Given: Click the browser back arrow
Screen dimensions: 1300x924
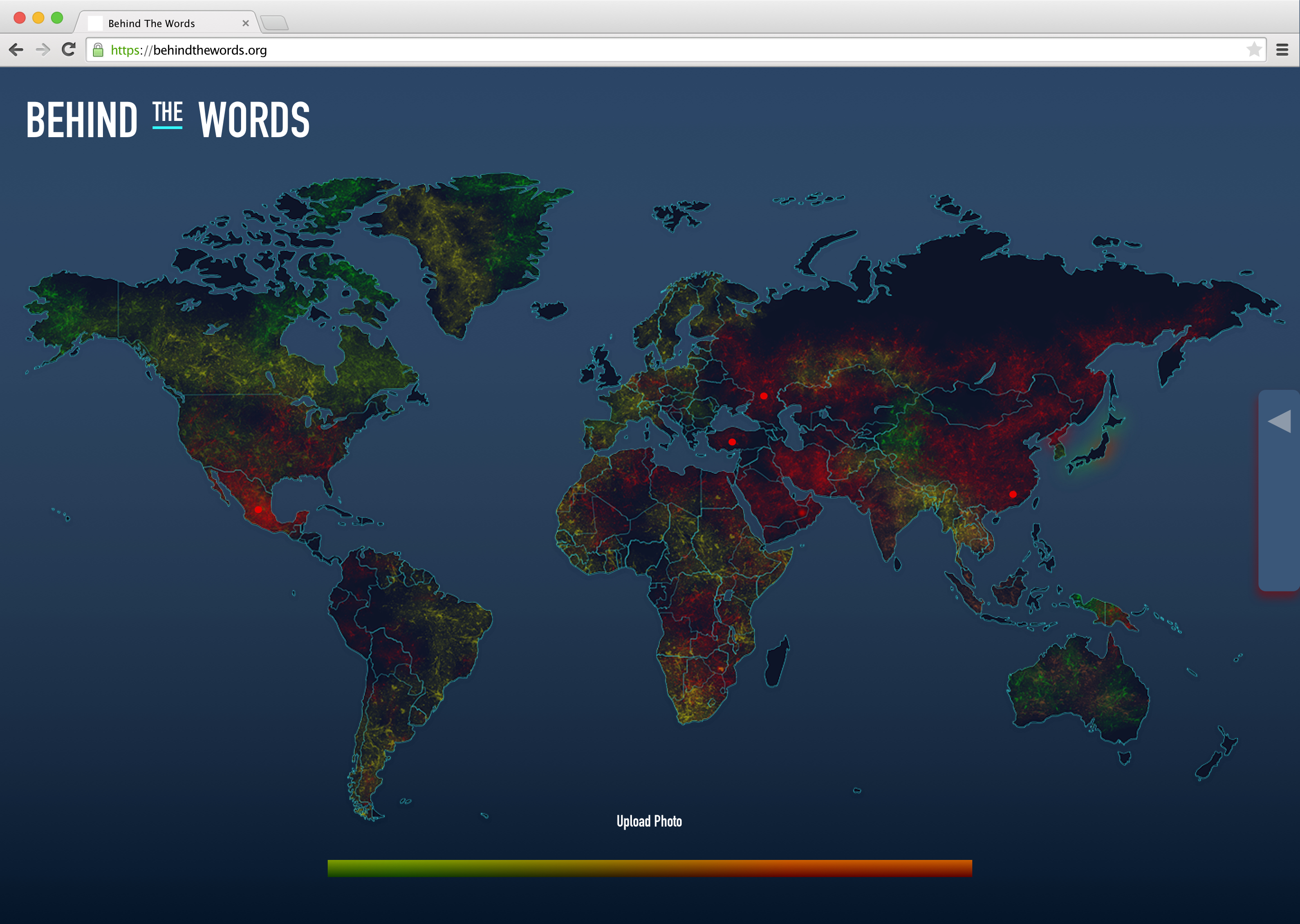Looking at the screenshot, I should [x=17, y=50].
